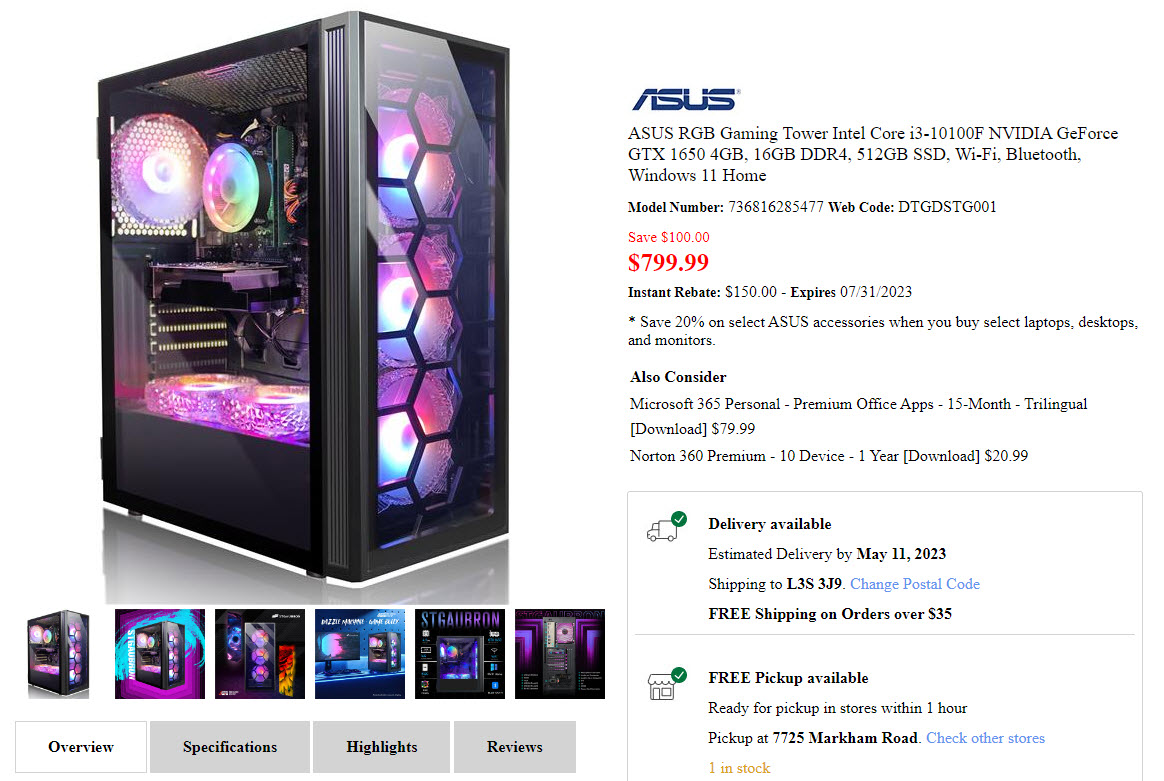This screenshot has height=781, width=1164.
Task: Switch to the Specifications tab
Action: [x=230, y=747]
